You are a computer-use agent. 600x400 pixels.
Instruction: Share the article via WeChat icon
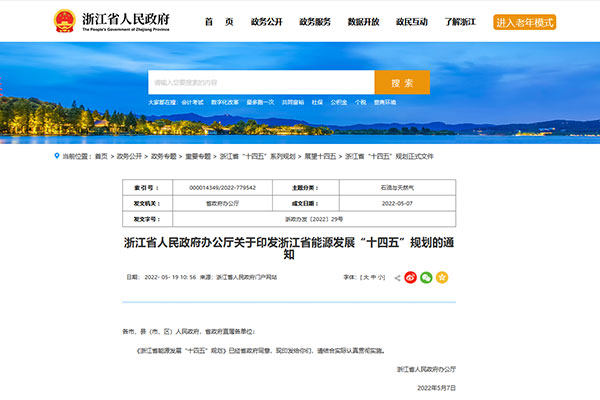(426, 277)
